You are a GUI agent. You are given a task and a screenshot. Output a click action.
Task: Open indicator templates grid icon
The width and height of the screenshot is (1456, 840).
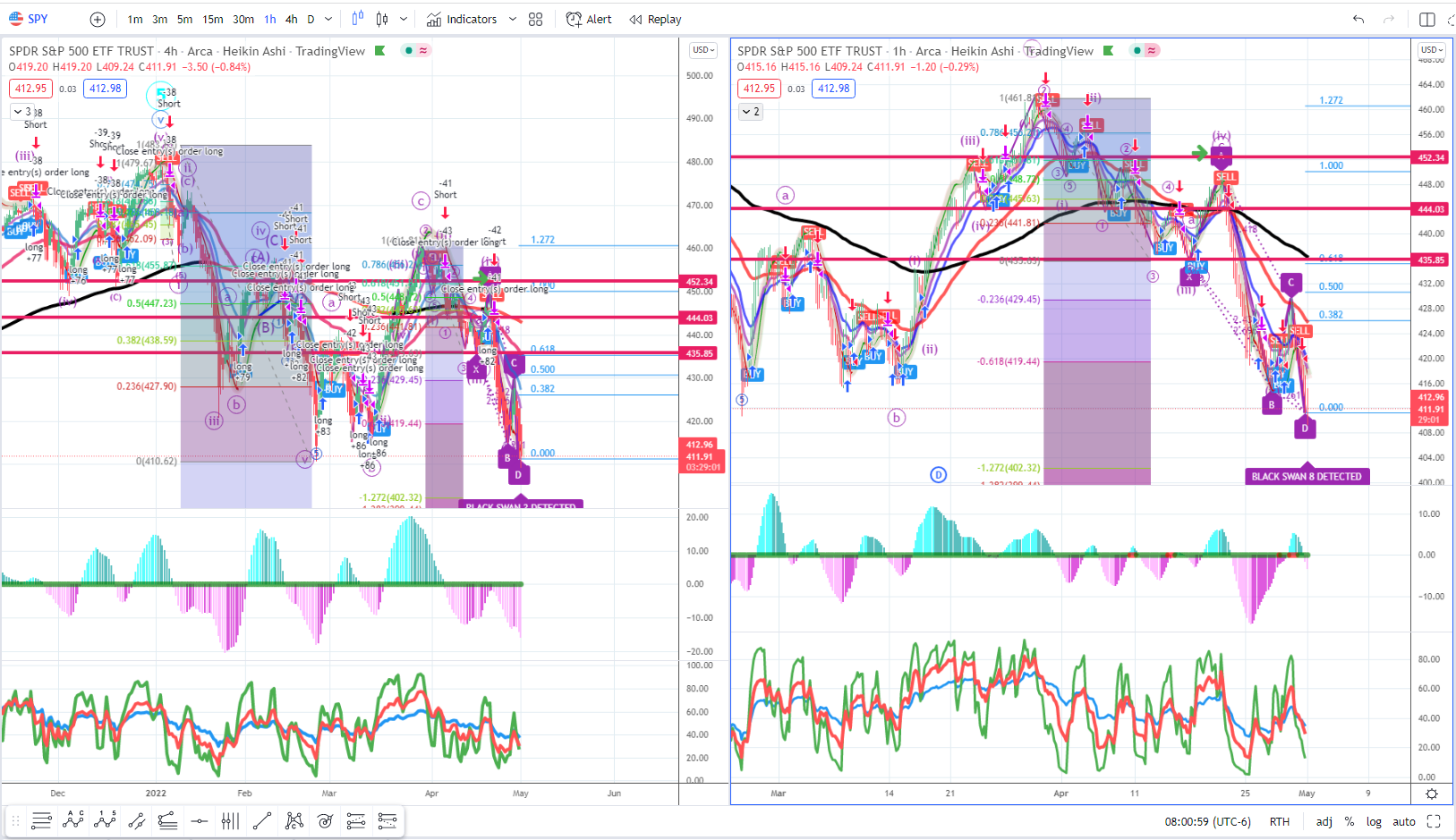[536, 19]
